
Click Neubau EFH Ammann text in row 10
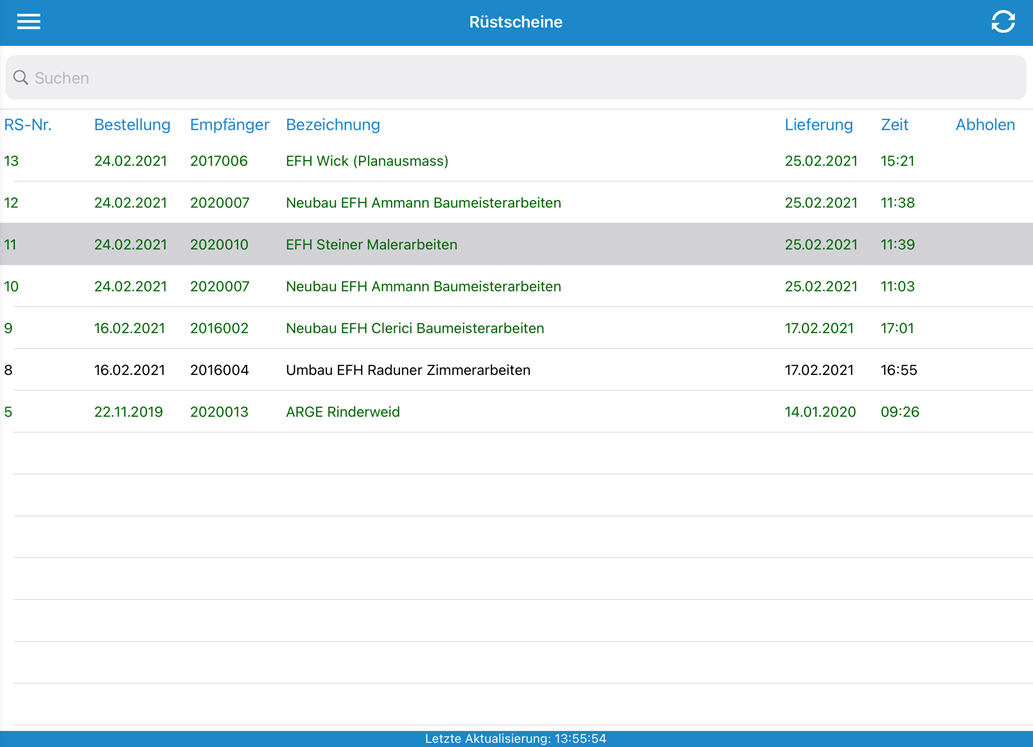pyautogui.click(x=424, y=287)
